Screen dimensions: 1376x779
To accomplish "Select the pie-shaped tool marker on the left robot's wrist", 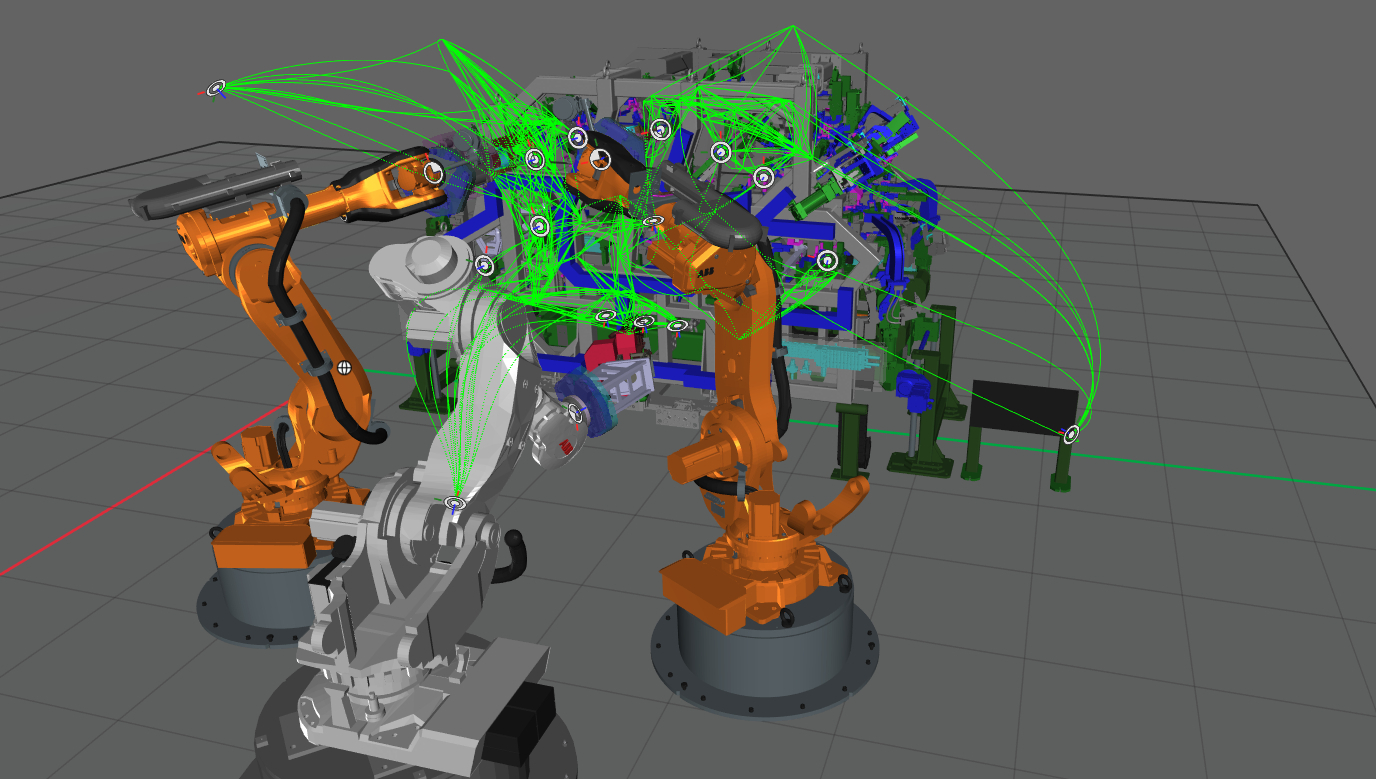I will pos(433,172).
